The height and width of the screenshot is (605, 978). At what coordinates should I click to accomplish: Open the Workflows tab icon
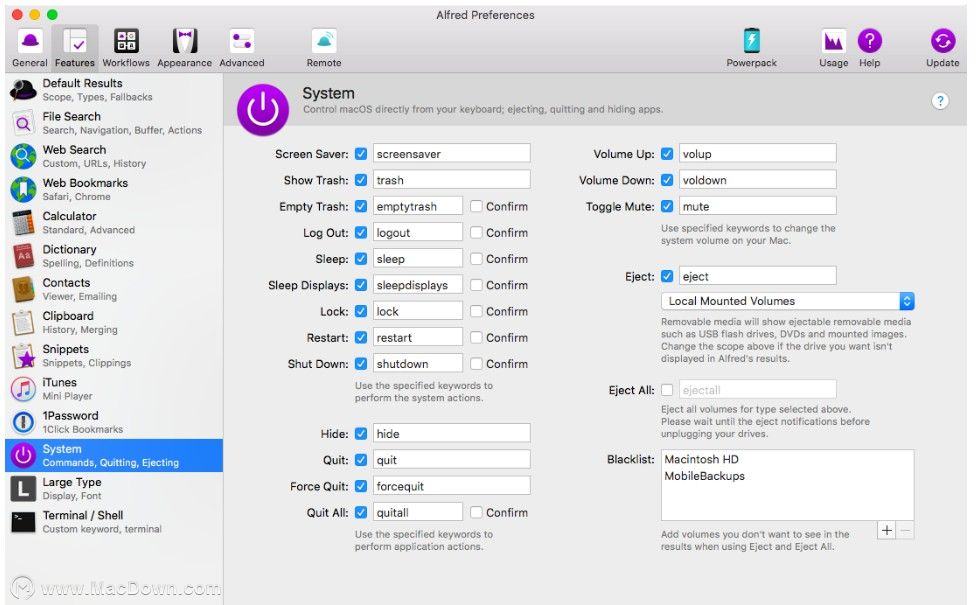pyautogui.click(x=126, y=41)
